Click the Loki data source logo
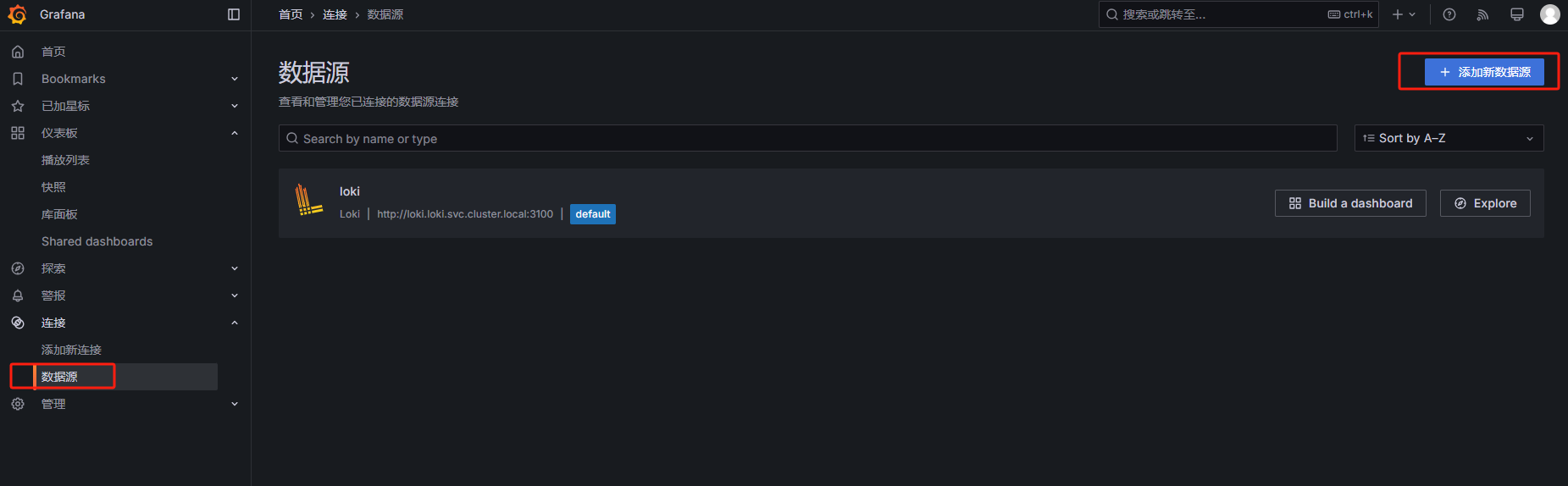Screen dimensions: 1568x486 308,201
